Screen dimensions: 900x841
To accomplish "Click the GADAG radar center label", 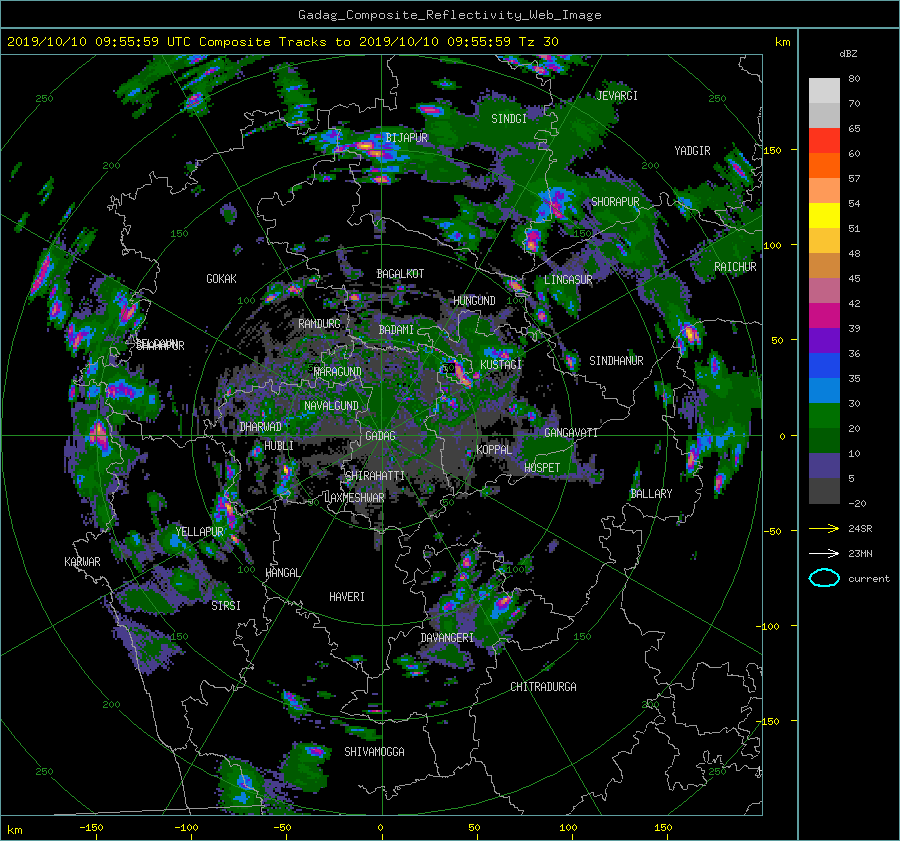I will (381, 436).
